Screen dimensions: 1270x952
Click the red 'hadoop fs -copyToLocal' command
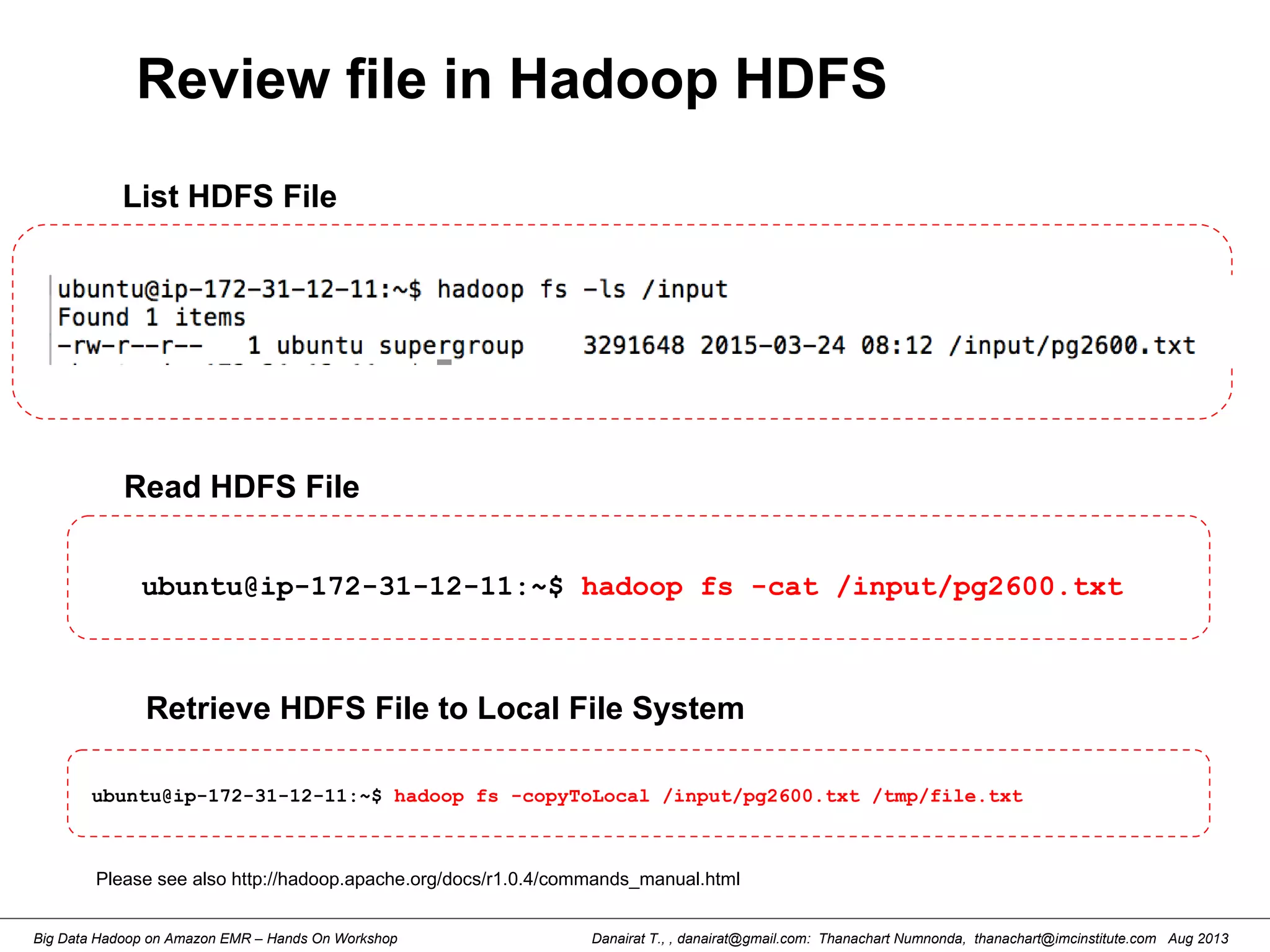tap(708, 796)
